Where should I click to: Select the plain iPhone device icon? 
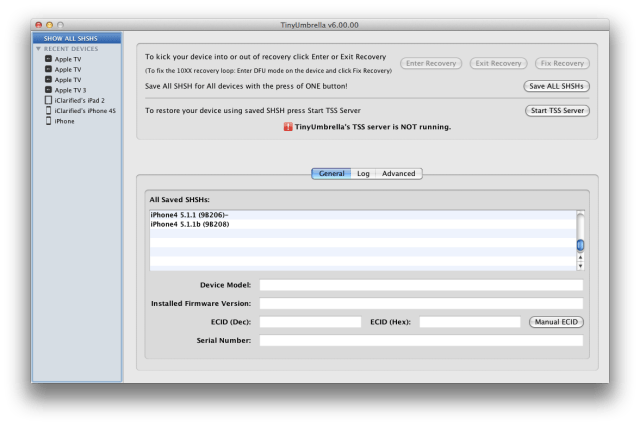(x=48, y=121)
